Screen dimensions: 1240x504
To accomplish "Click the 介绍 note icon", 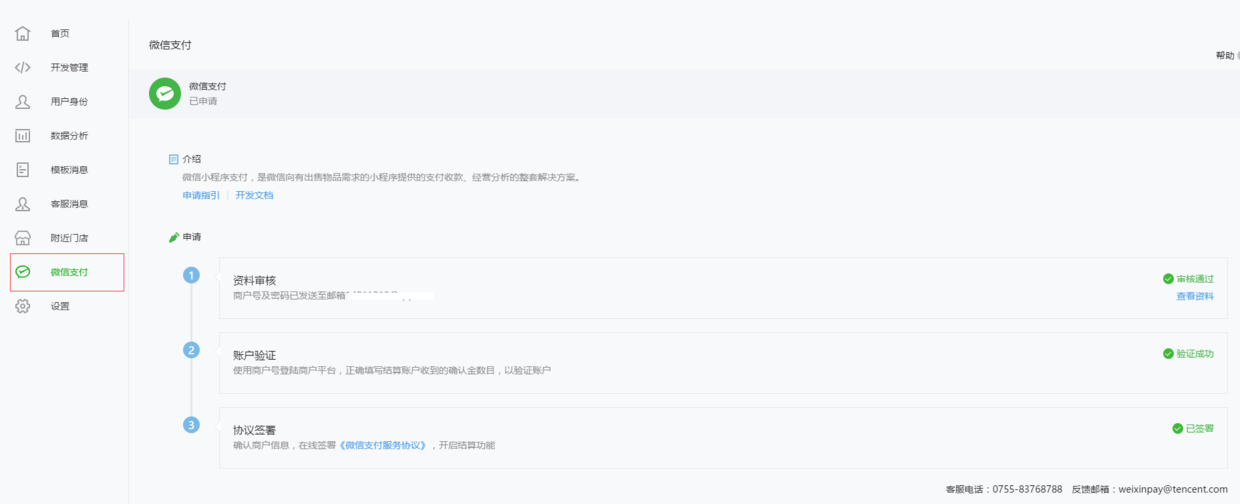I will tap(174, 159).
